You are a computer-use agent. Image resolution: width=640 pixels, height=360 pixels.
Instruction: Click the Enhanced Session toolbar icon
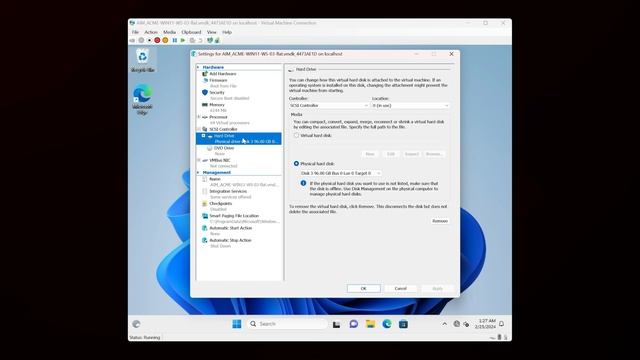210,40
